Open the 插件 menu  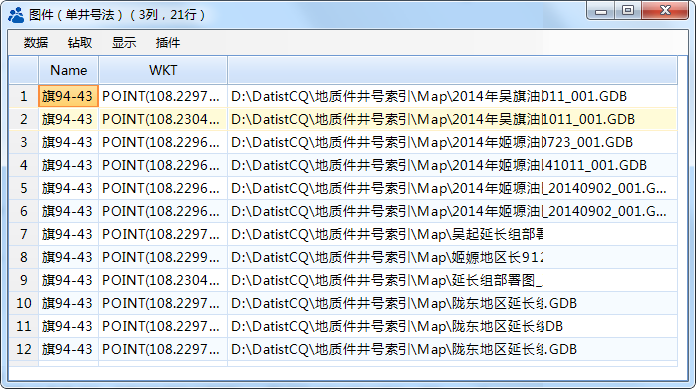tap(168, 43)
